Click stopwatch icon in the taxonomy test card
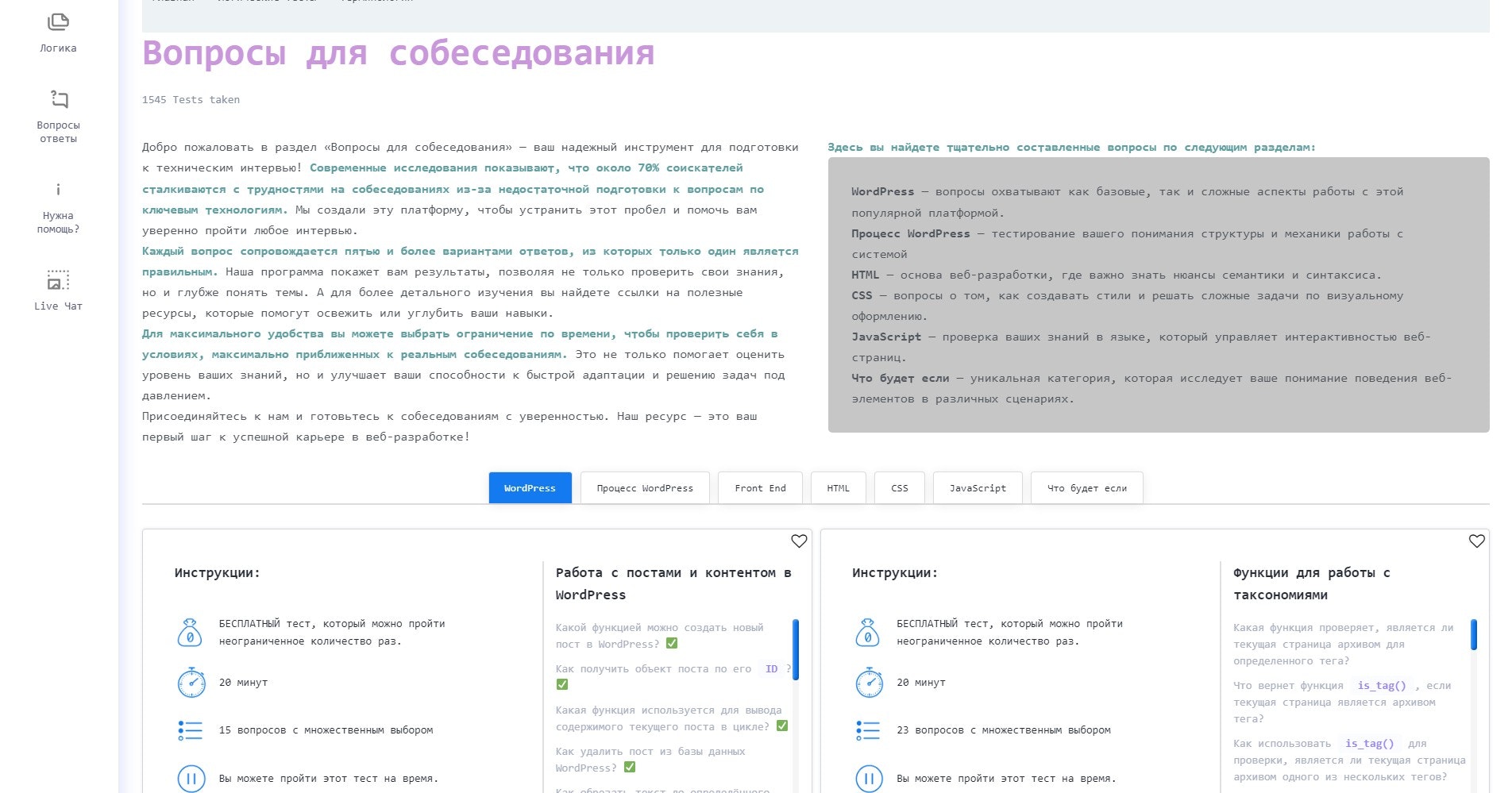 [870, 683]
